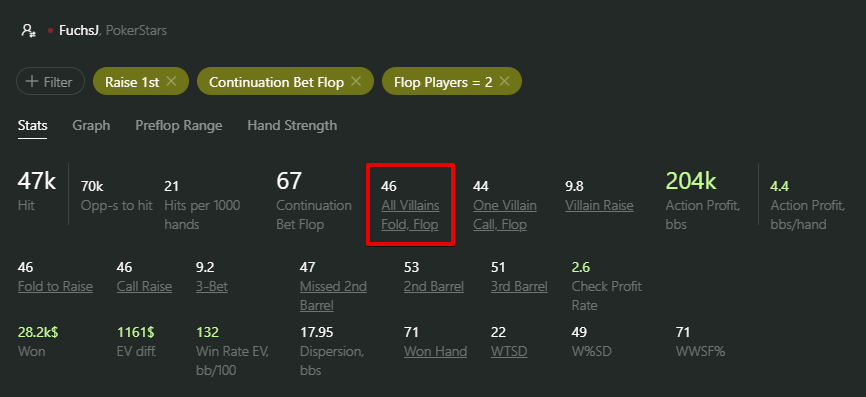Screen dimensions: 866x397
Task: Click the Call Raise stat link
Action: pyautogui.click(x=144, y=287)
